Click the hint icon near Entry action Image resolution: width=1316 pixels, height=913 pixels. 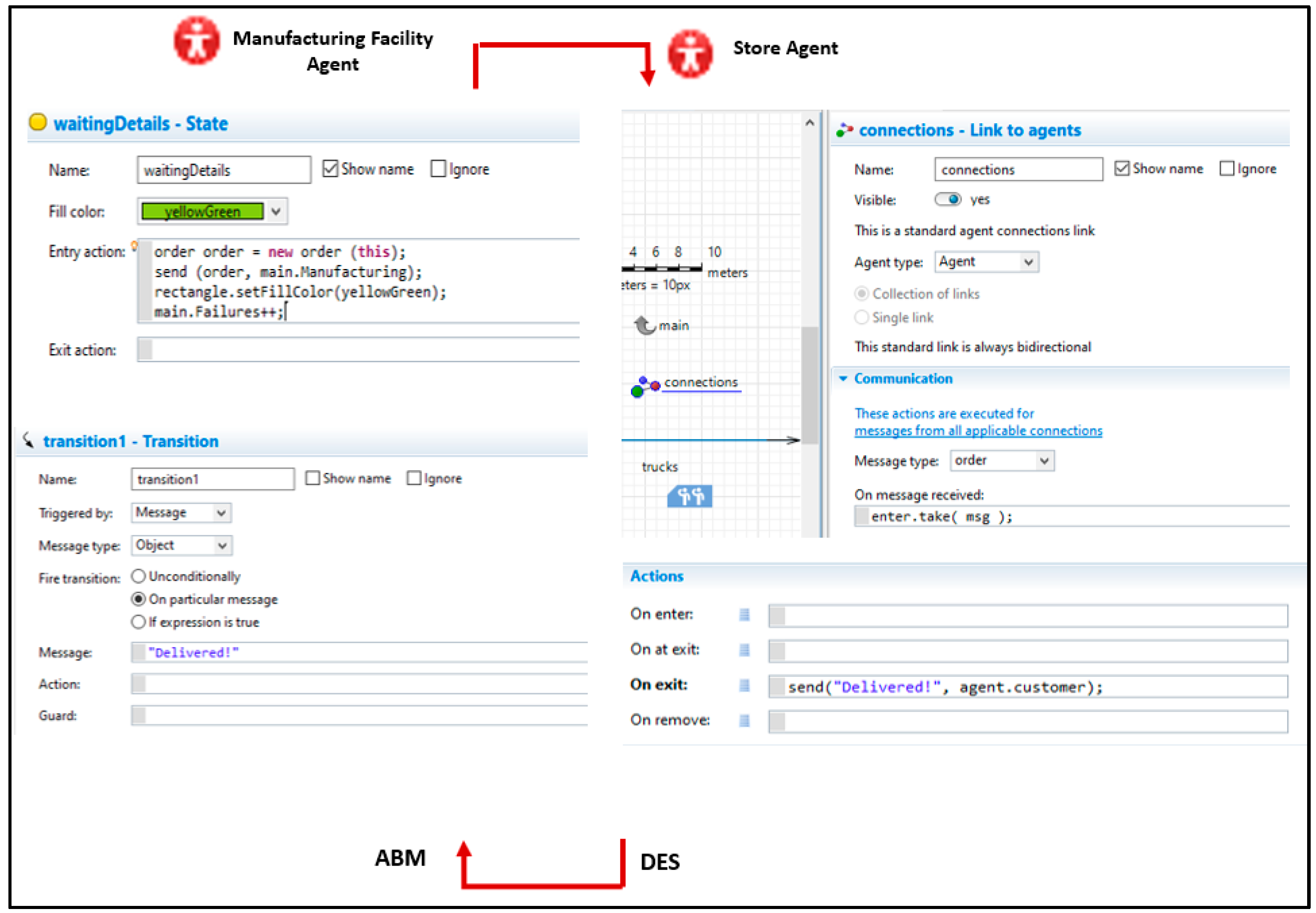point(134,246)
